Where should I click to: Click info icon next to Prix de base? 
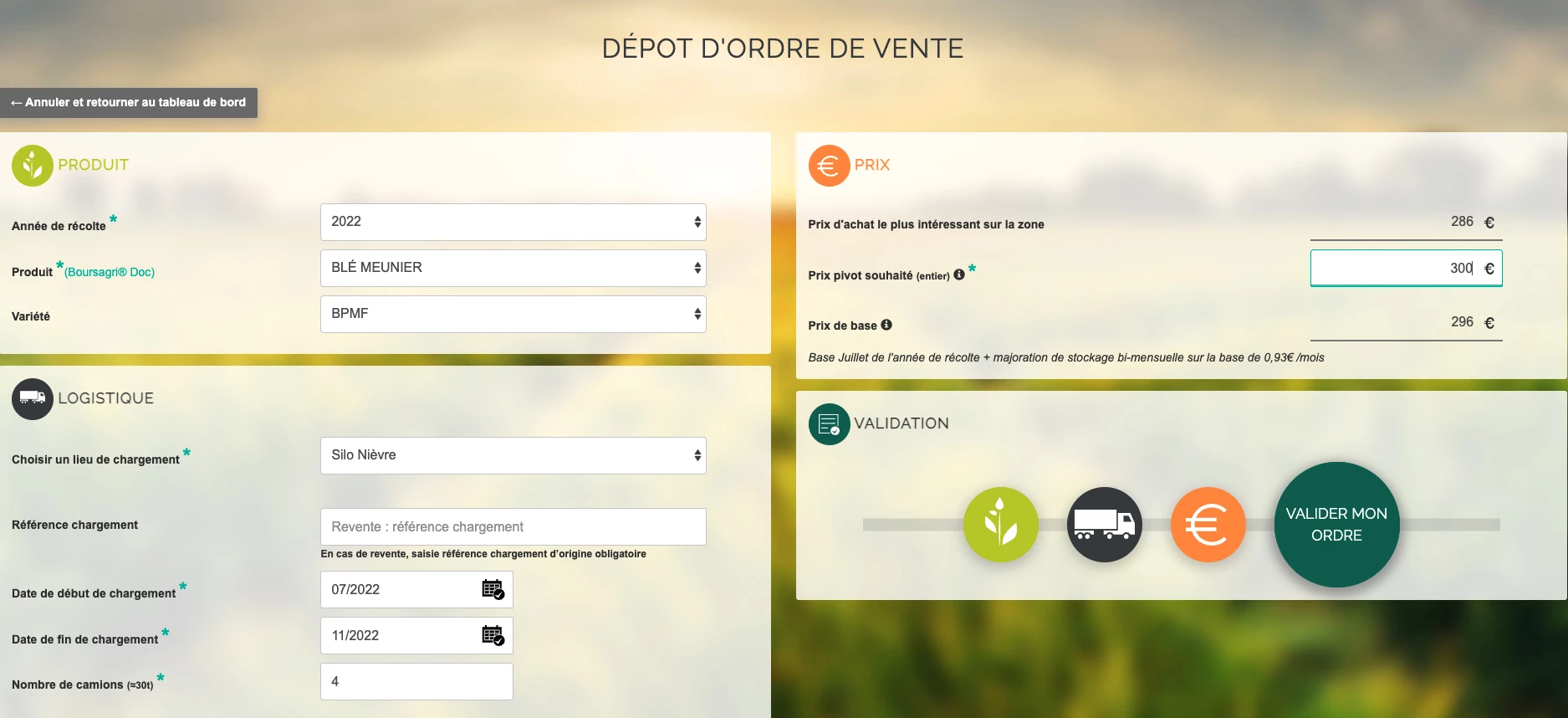886,325
